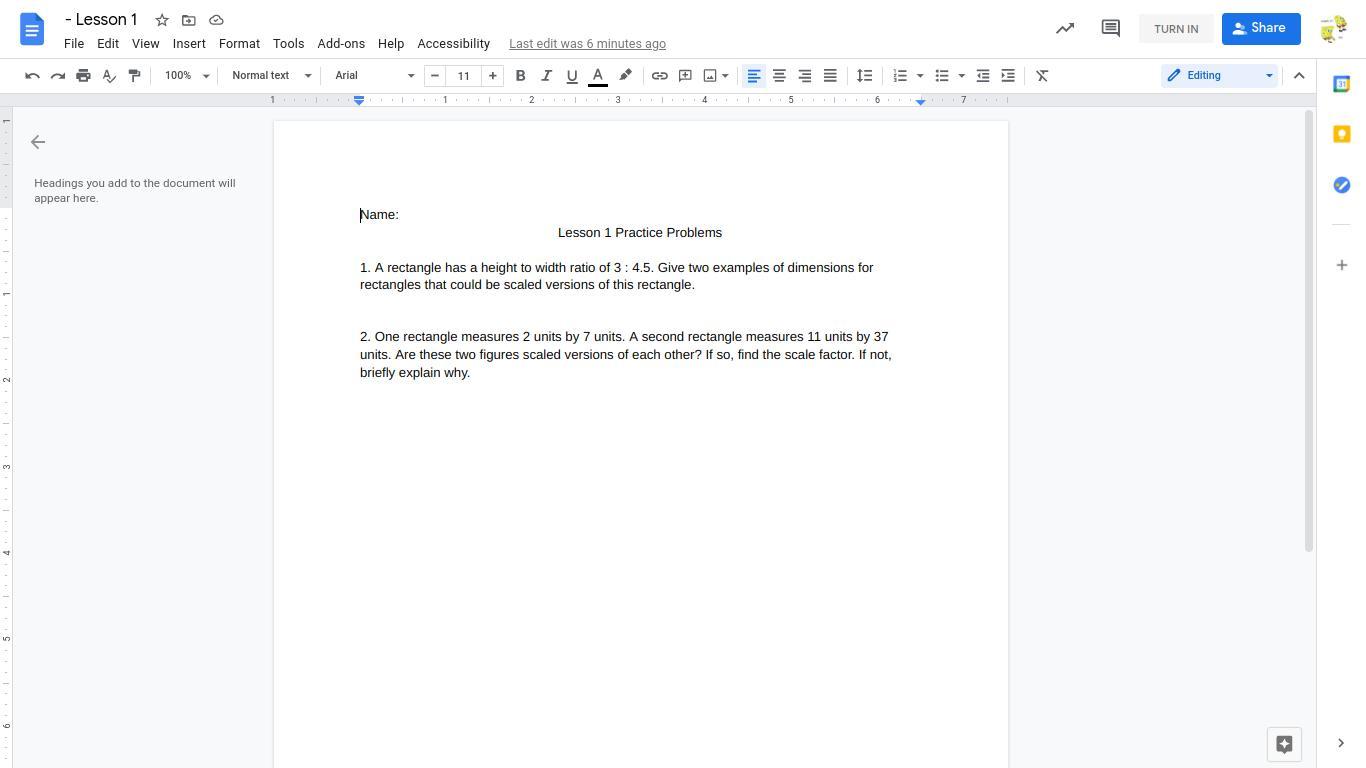Open the Help menu

point(391,44)
